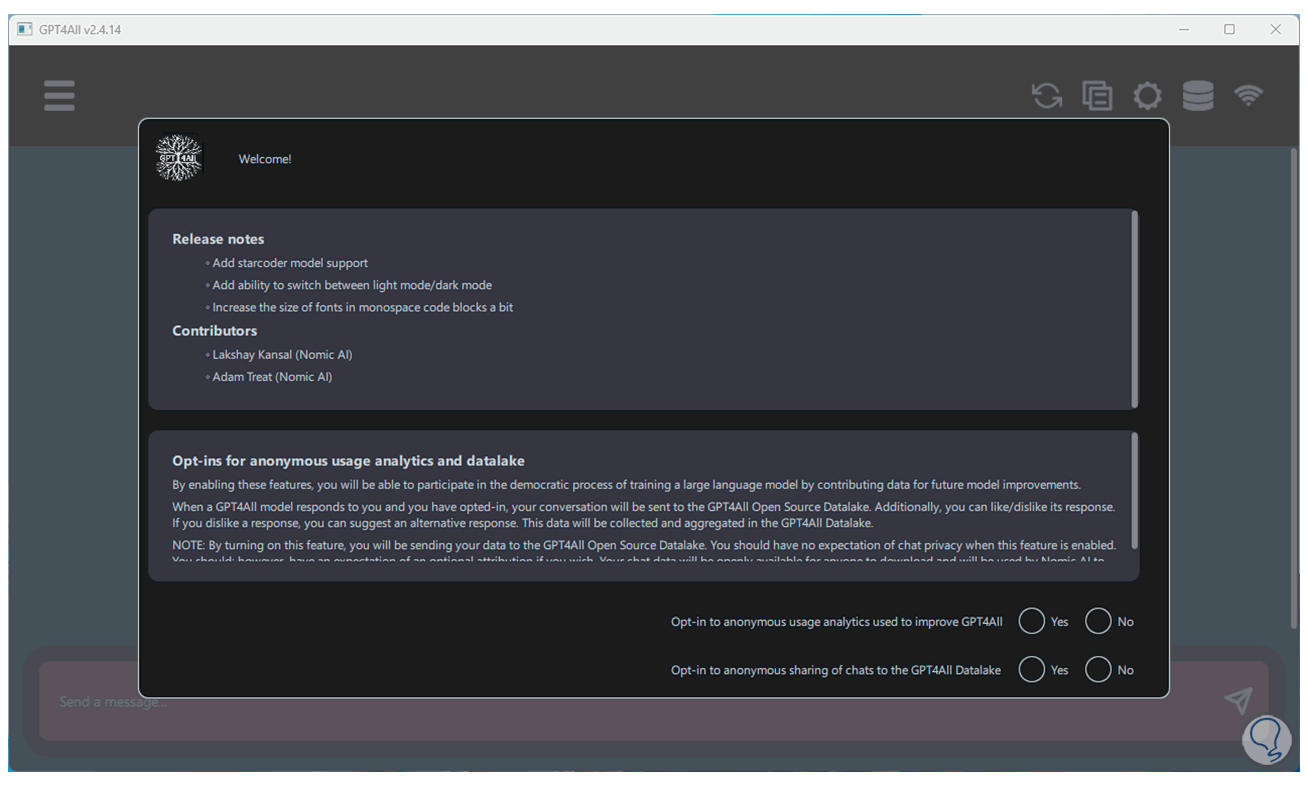The image size is (1308, 786).
Task: Click the 'Opt-in to anonymous usage analytics' label
Action: click(836, 622)
